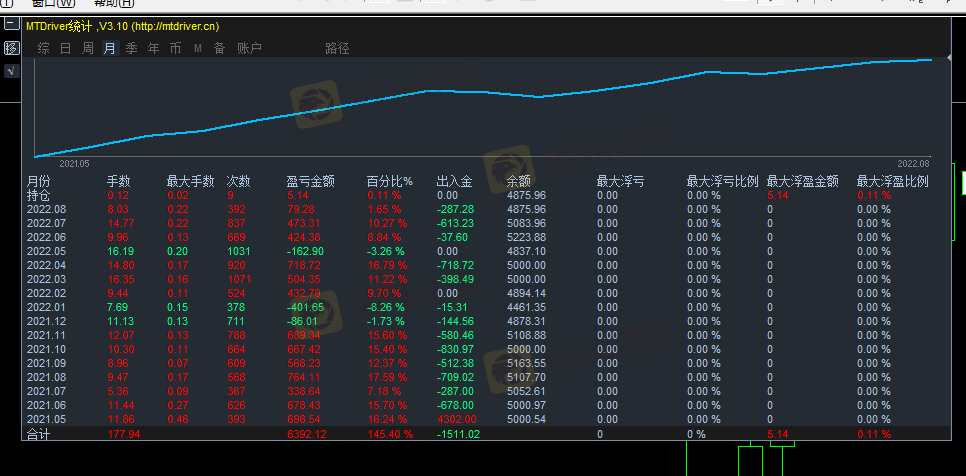Switch to the 综 summary tab
Viewport: 966px width, 476px height.
click(43, 48)
